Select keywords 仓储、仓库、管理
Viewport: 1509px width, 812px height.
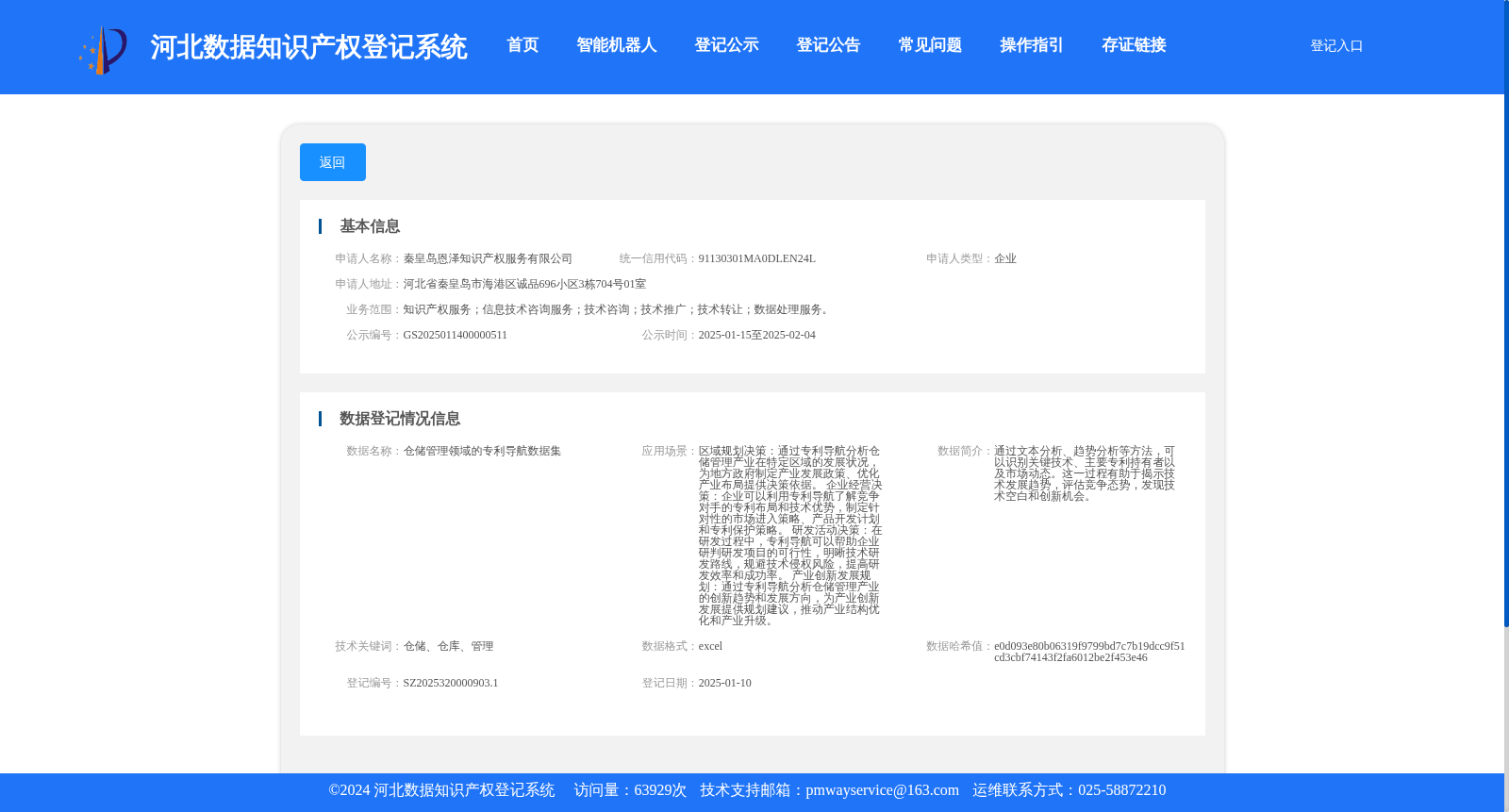click(x=448, y=646)
